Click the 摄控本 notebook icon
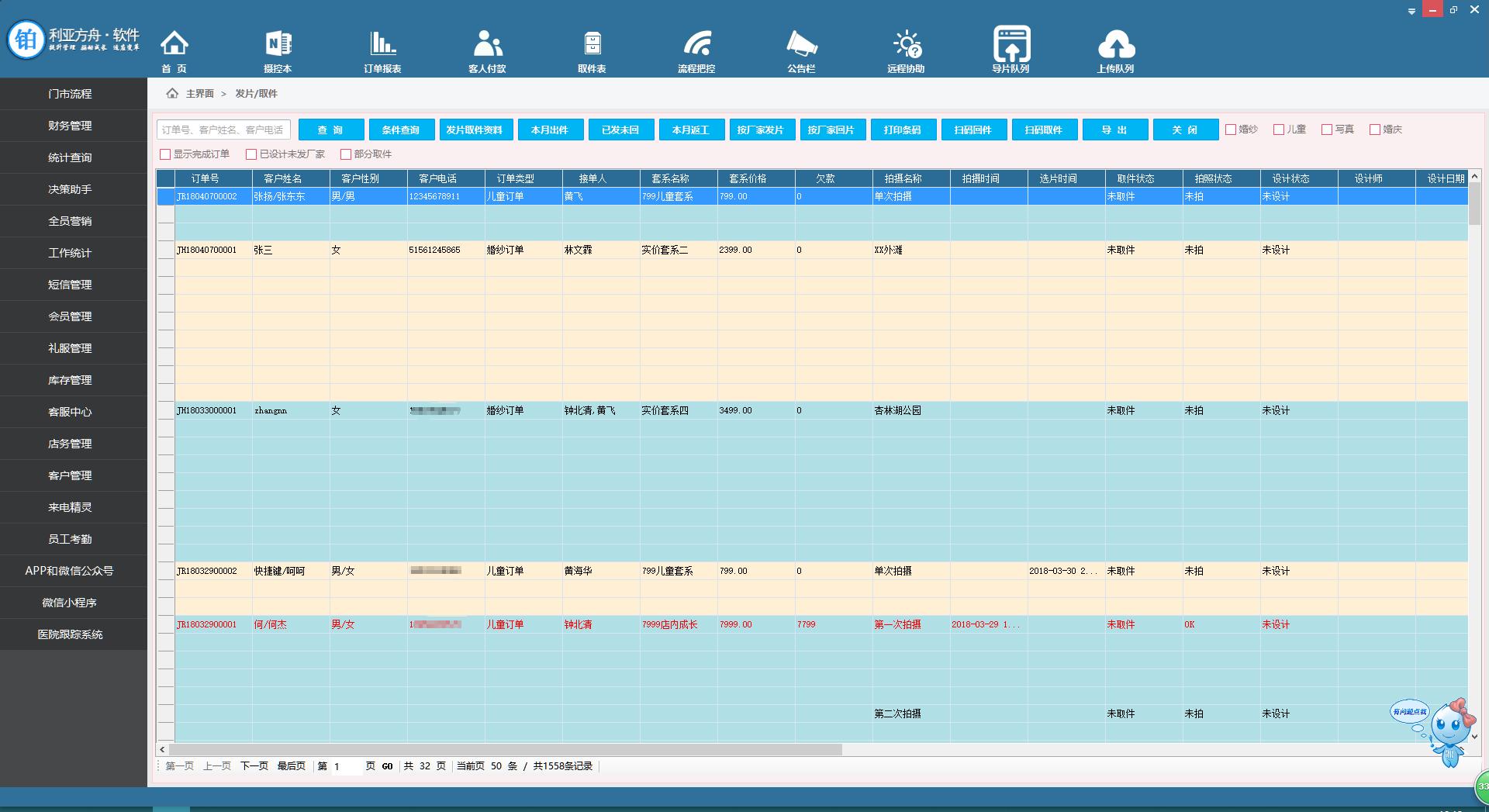1489x812 pixels. 278,44
